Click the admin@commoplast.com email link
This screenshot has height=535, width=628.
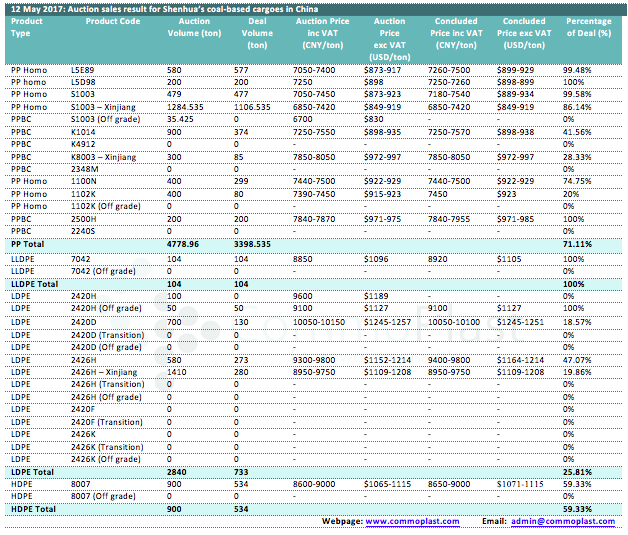[x=563, y=521]
